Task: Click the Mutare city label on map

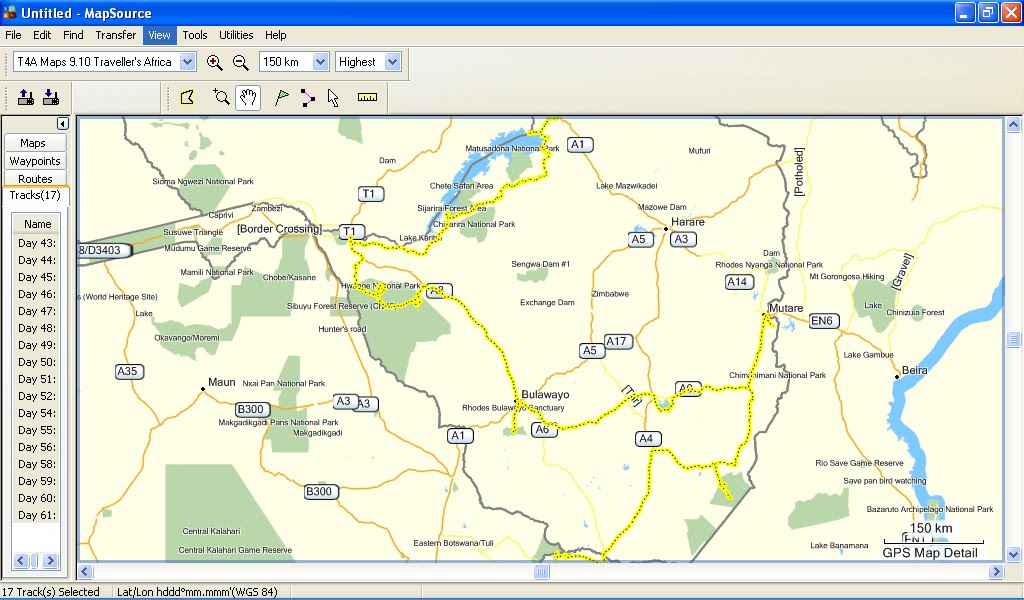Action: tap(786, 308)
